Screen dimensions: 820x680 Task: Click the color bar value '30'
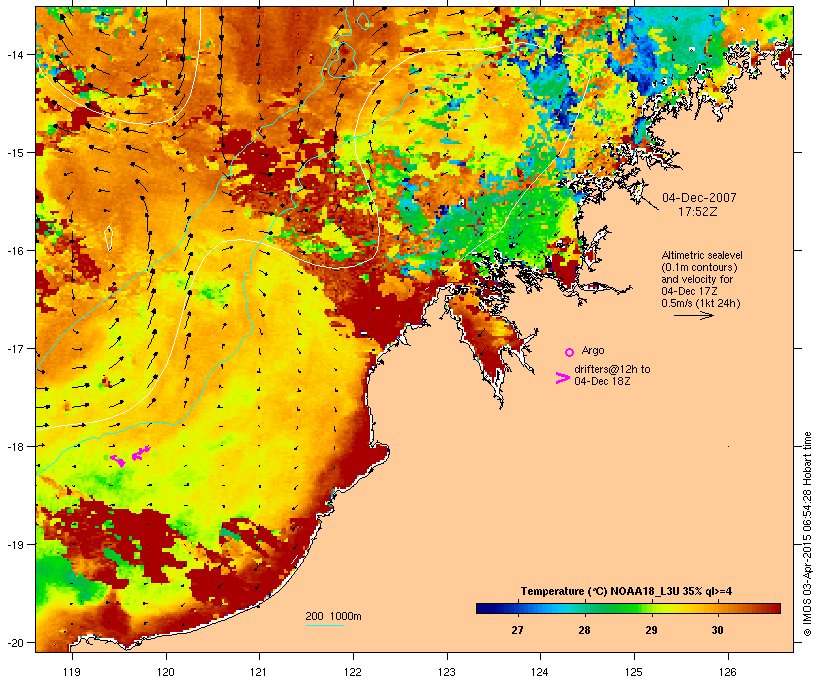tap(718, 630)
